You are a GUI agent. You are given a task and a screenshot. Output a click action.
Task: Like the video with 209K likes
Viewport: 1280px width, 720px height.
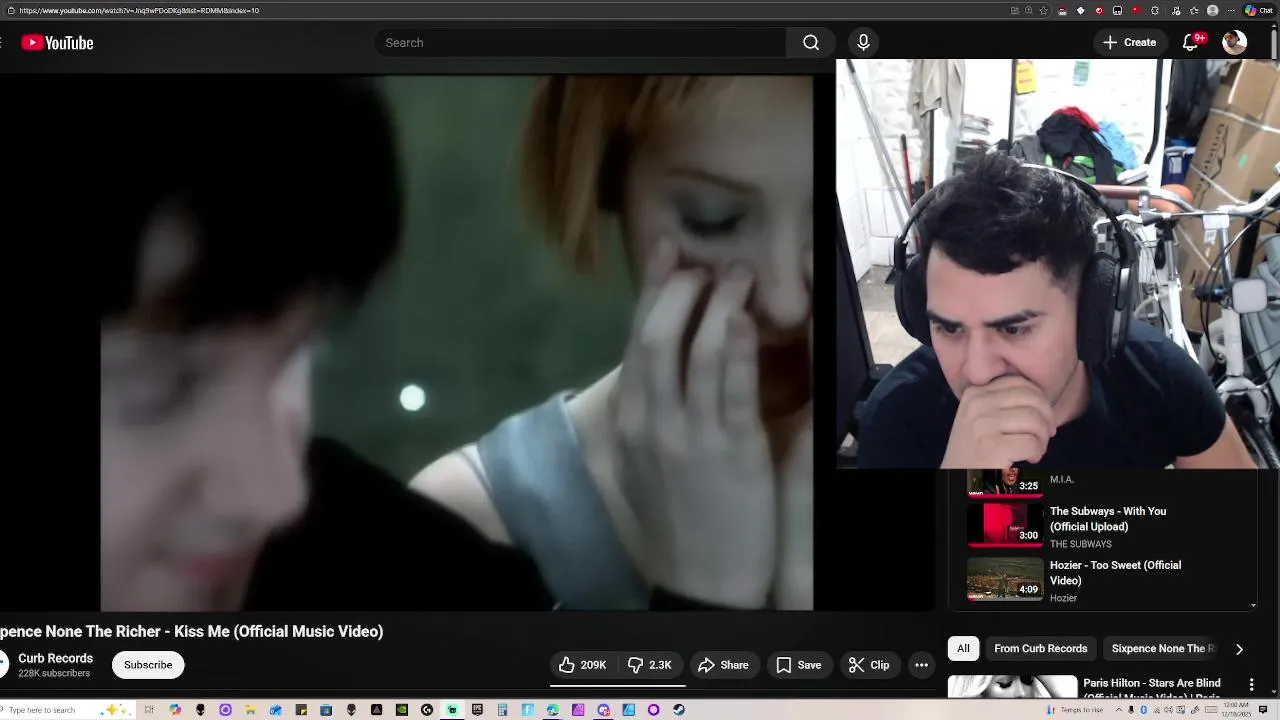coord(582,665)
